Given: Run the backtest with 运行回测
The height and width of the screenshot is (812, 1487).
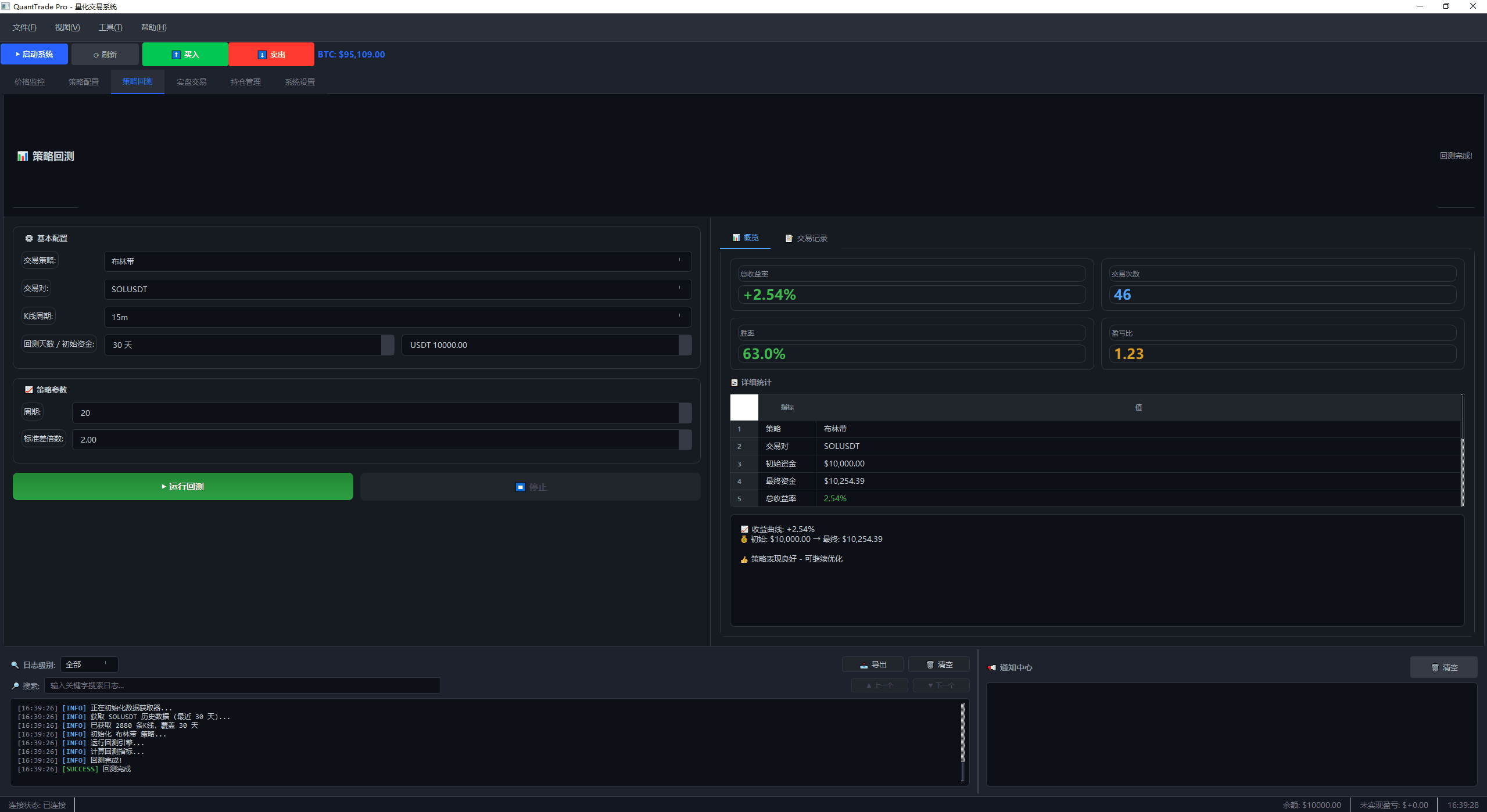Looking at the screenshot, I should pos(182,487).
